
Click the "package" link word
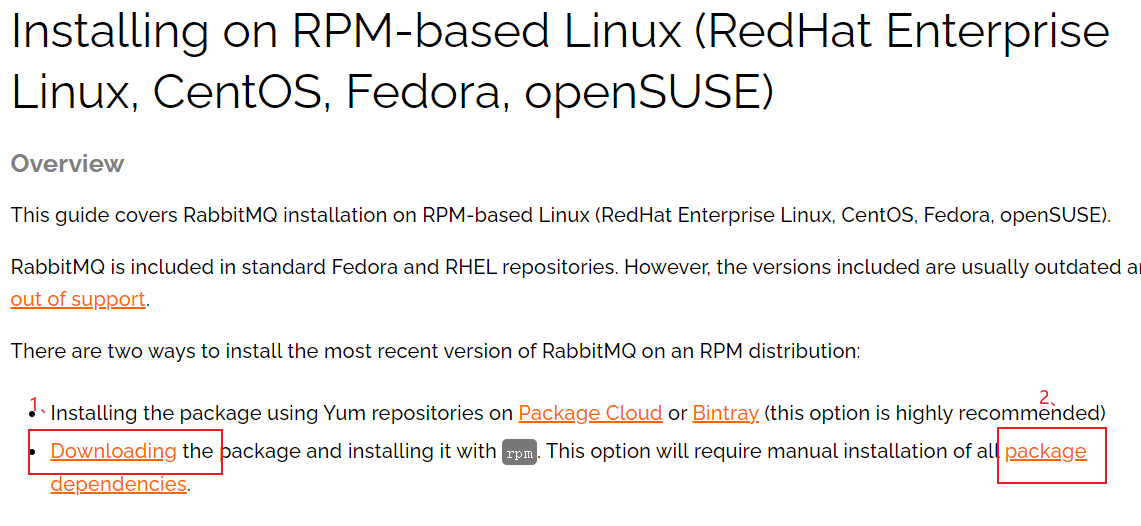click(x=1045, y=452)
